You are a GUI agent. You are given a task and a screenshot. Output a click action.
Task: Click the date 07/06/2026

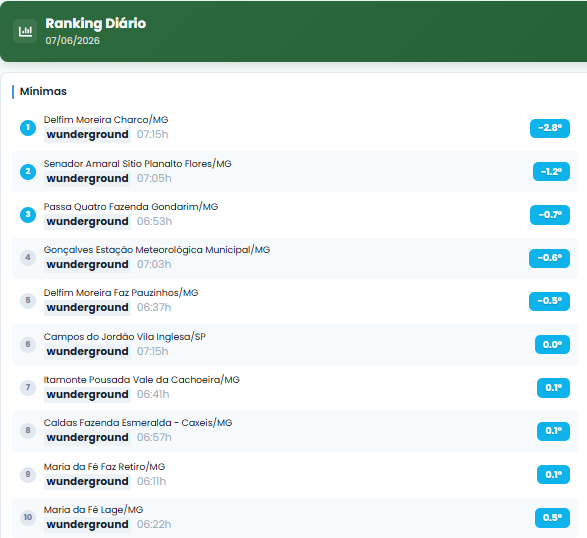point(73,40)
